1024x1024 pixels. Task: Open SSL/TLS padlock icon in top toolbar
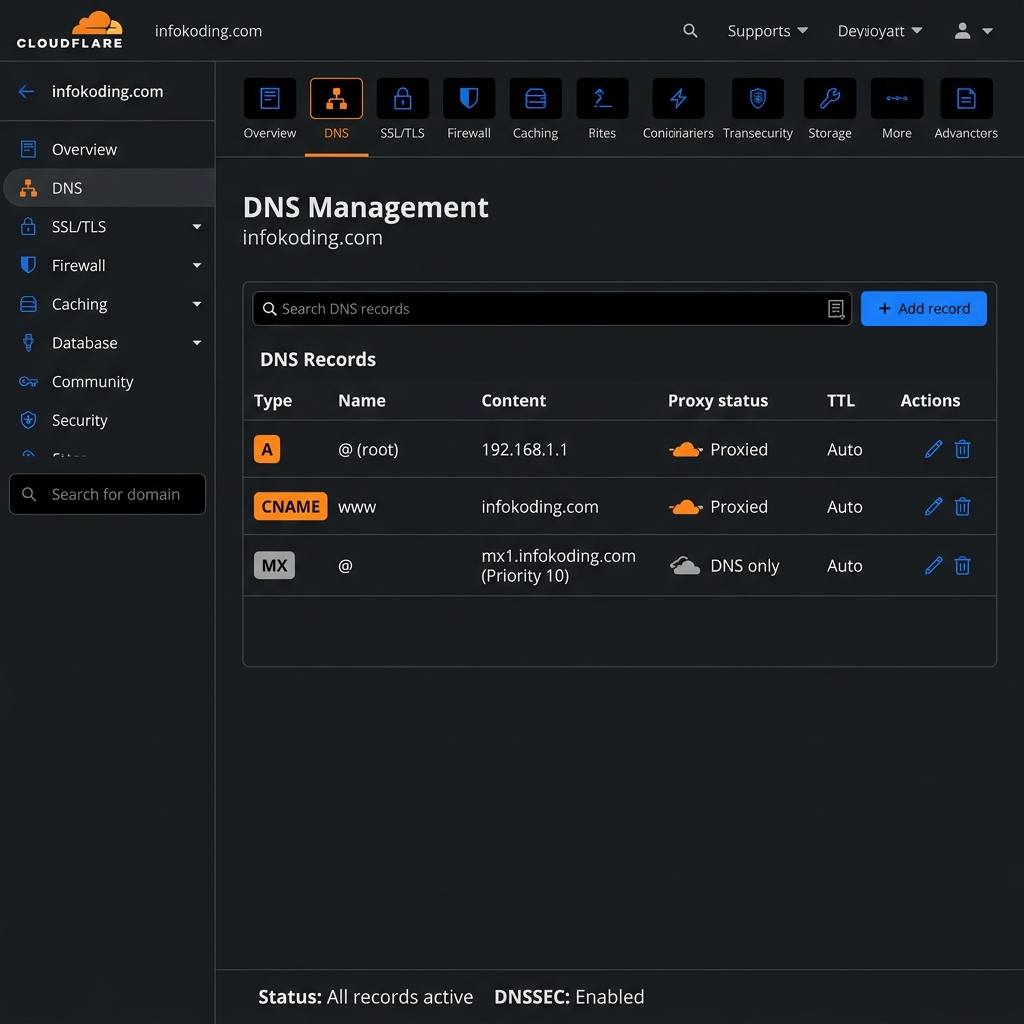(403, 99)
